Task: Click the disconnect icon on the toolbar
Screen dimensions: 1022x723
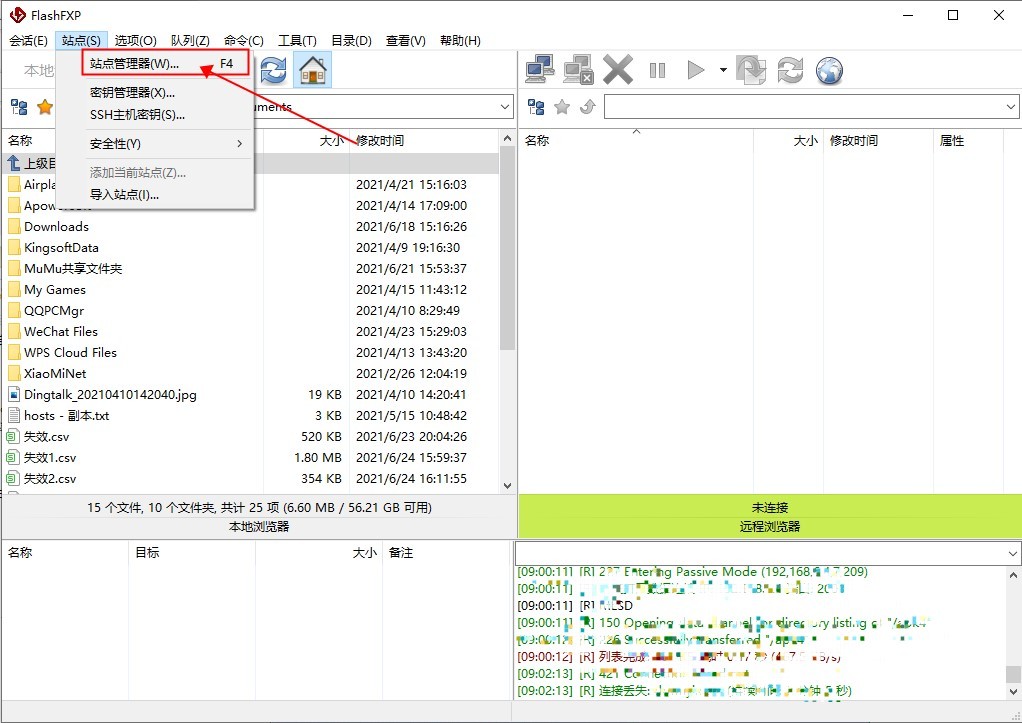Action: 578,70
